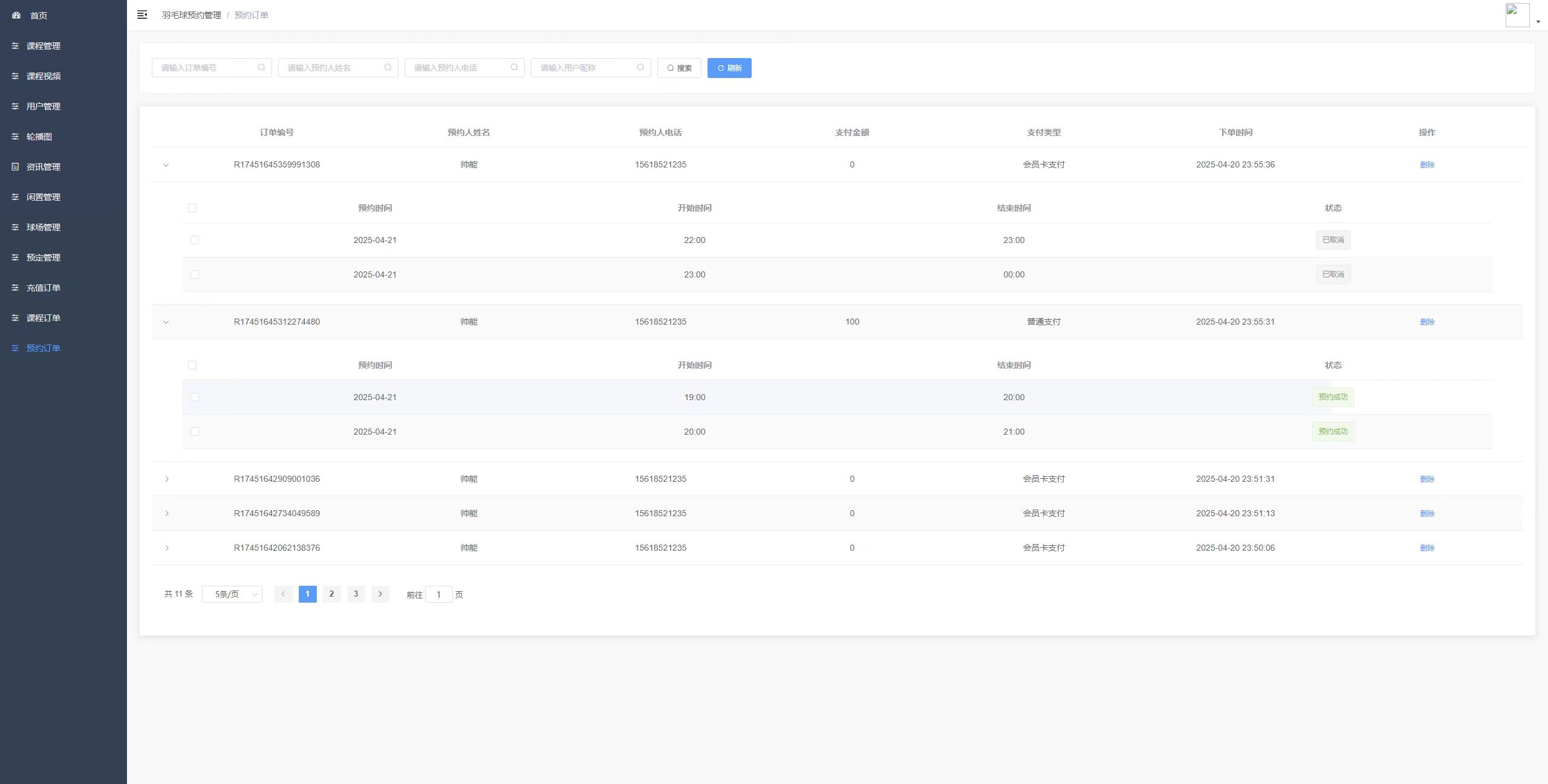The width and height of the screenshot is (1548, 784).
Task: Click the icon beside 闲置管理
Action: click(x=15, y=196)
